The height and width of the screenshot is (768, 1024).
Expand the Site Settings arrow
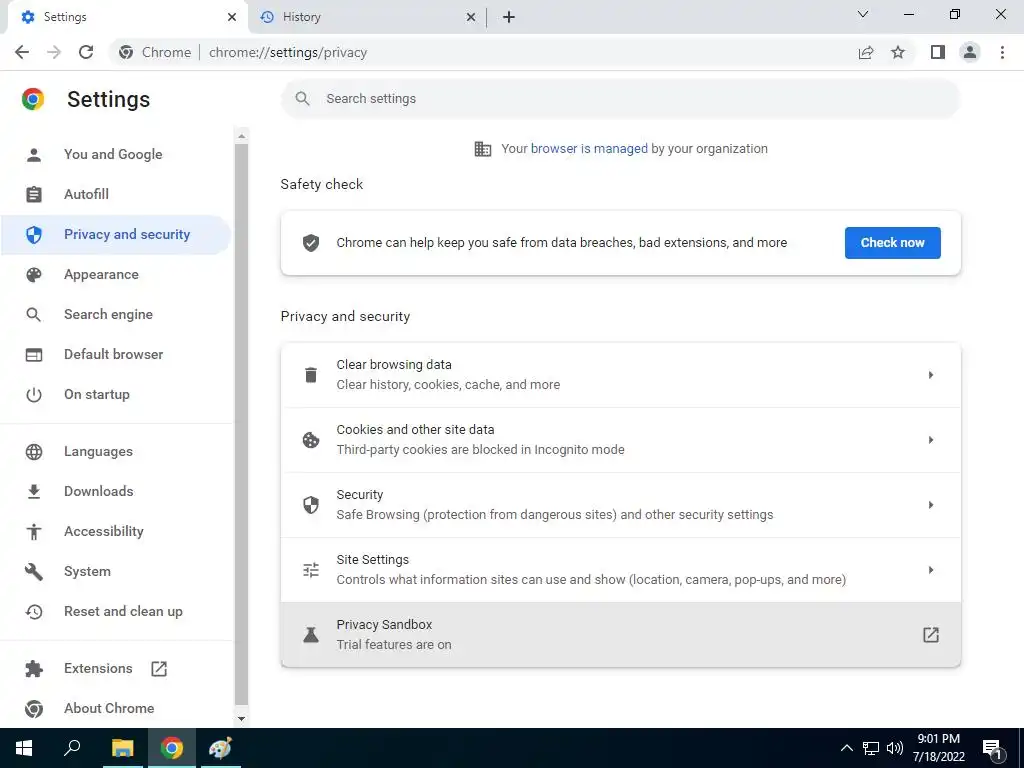(931, 570)
